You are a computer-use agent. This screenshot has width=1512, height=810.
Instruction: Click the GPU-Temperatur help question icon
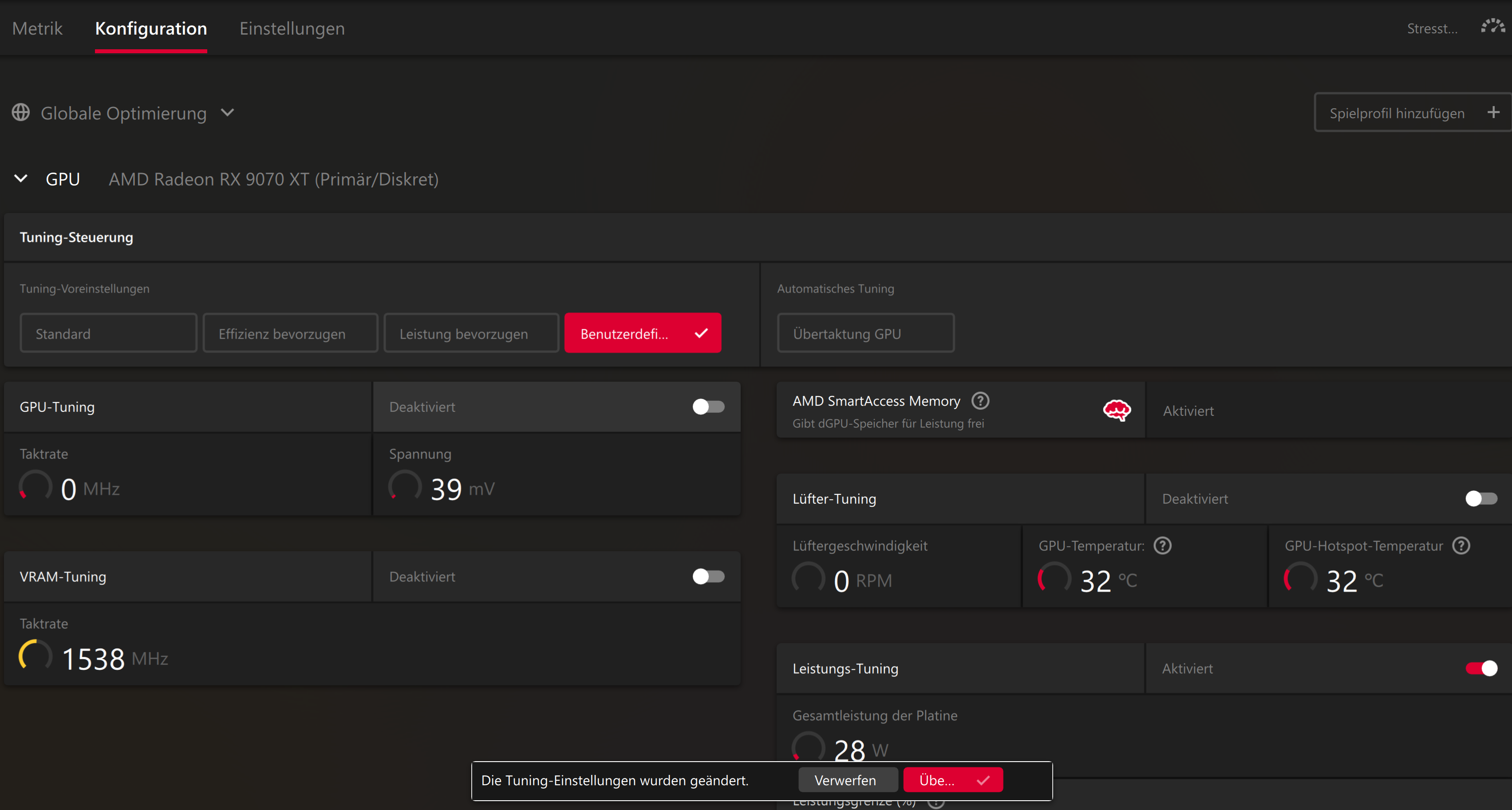[1162, 546]
